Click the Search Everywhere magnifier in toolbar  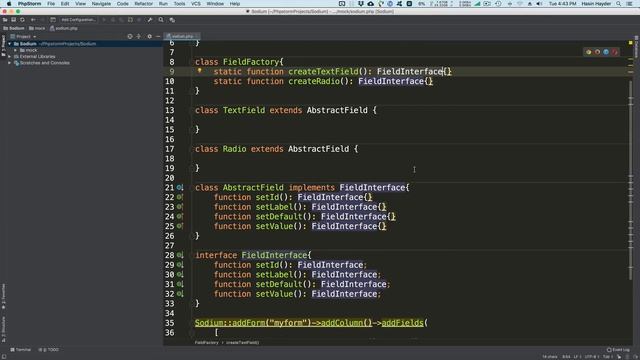[161, 20]
